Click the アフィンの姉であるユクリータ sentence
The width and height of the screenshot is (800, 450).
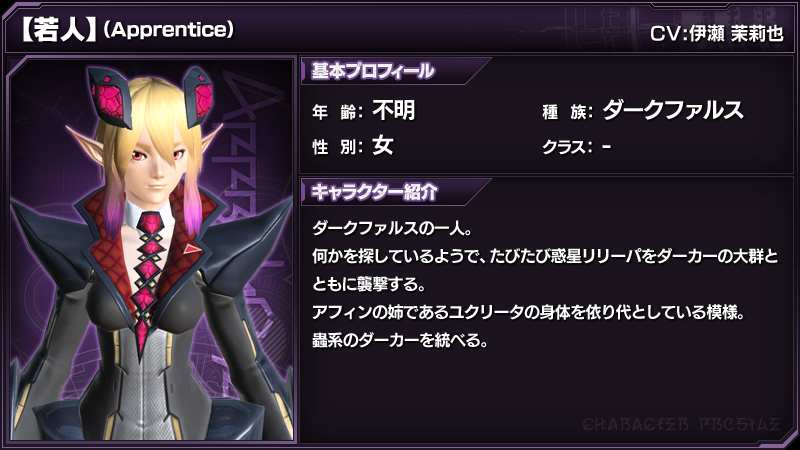pos(528,312)
